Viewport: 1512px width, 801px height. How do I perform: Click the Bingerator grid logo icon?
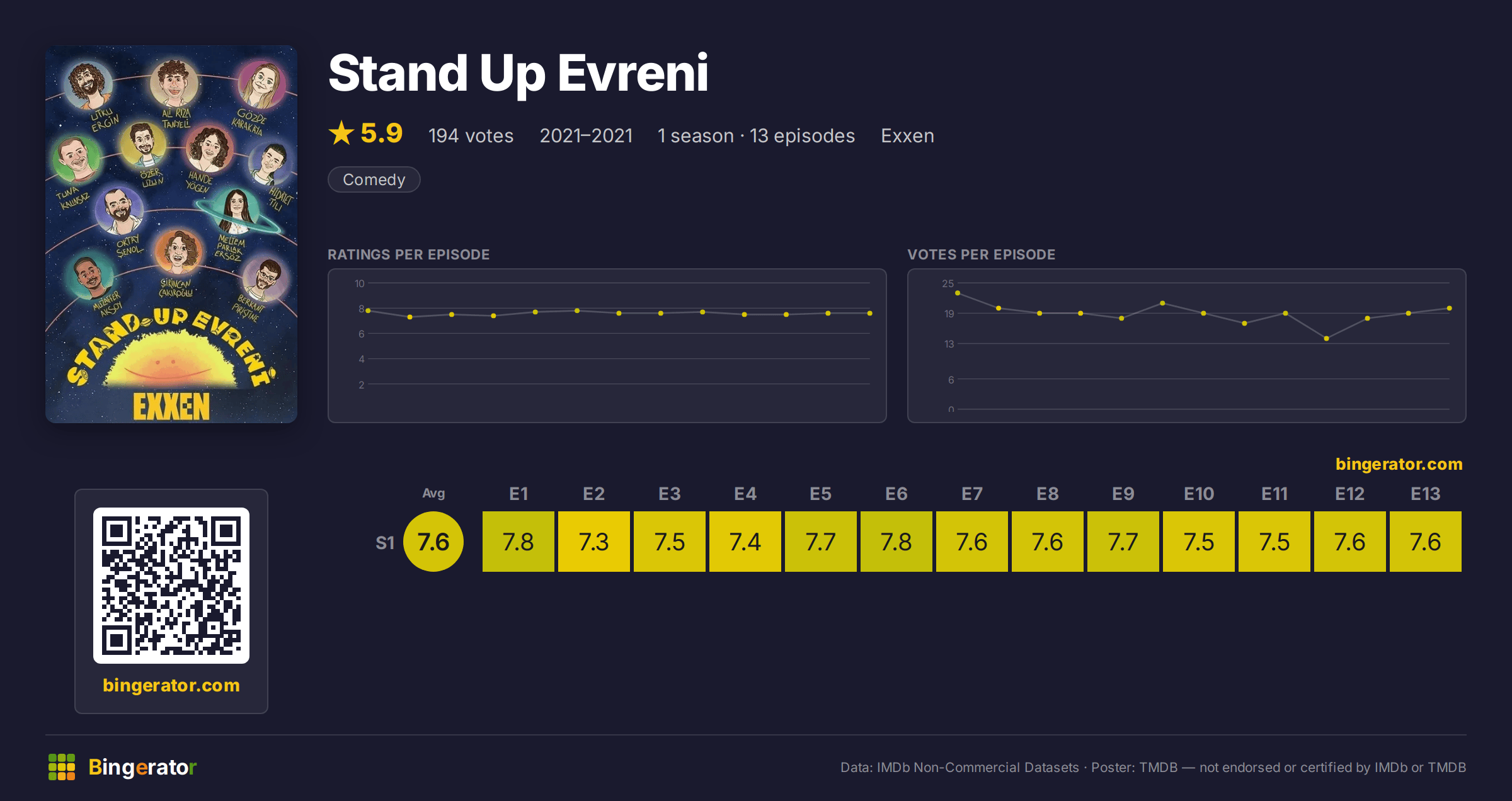coord(62,767)
